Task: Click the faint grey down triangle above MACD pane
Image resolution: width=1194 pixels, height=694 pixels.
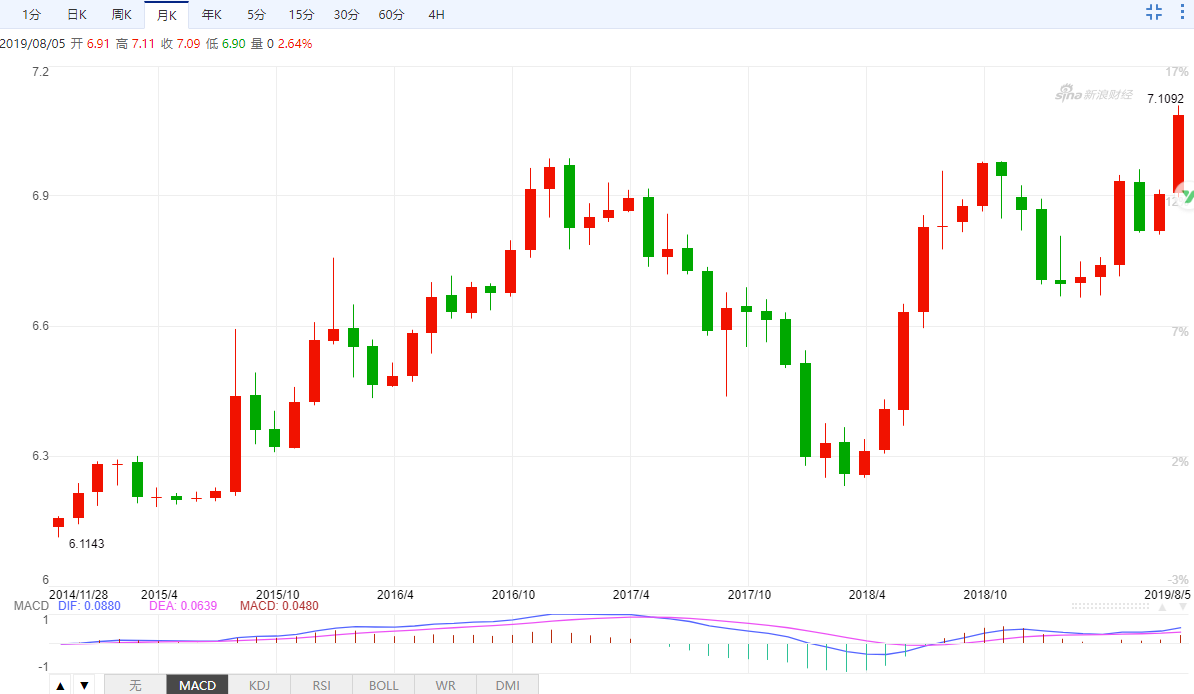Action: [x=1183, y=607]
